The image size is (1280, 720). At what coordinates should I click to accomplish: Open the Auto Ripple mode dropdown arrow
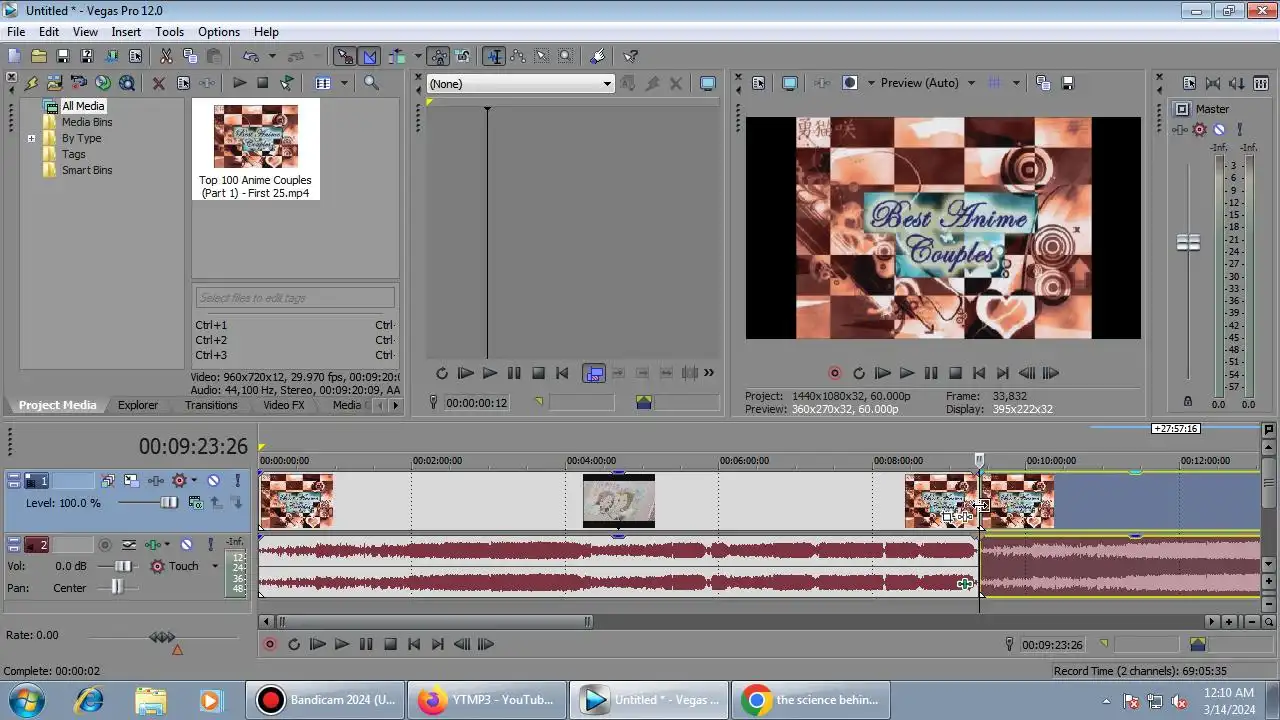pyautogui.click(x=418, y=57)
